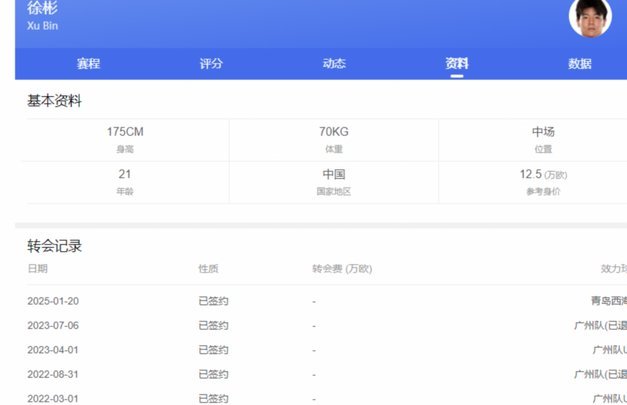Click the transfer date 2025-01-20

point(53,301)
